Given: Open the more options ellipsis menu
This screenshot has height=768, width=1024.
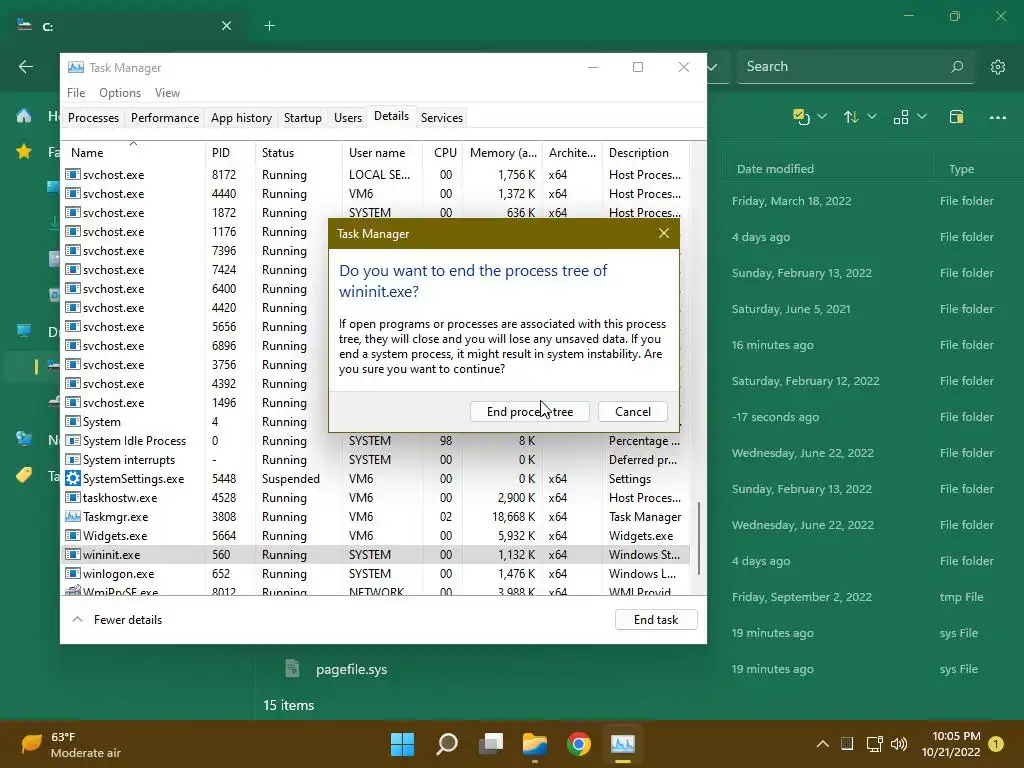Looking at the screenshot, I should click(x=997, y=118).
